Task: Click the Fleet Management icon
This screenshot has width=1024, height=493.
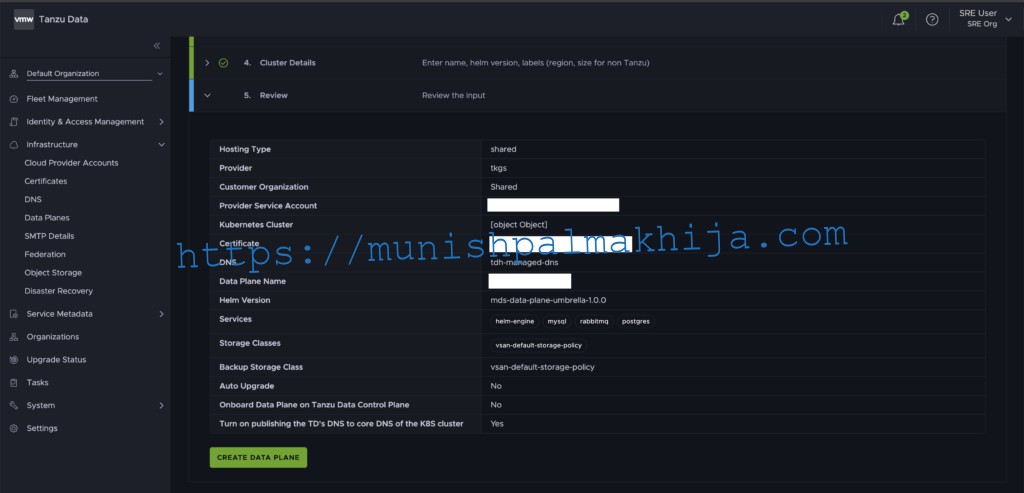Action: point(14,99)
